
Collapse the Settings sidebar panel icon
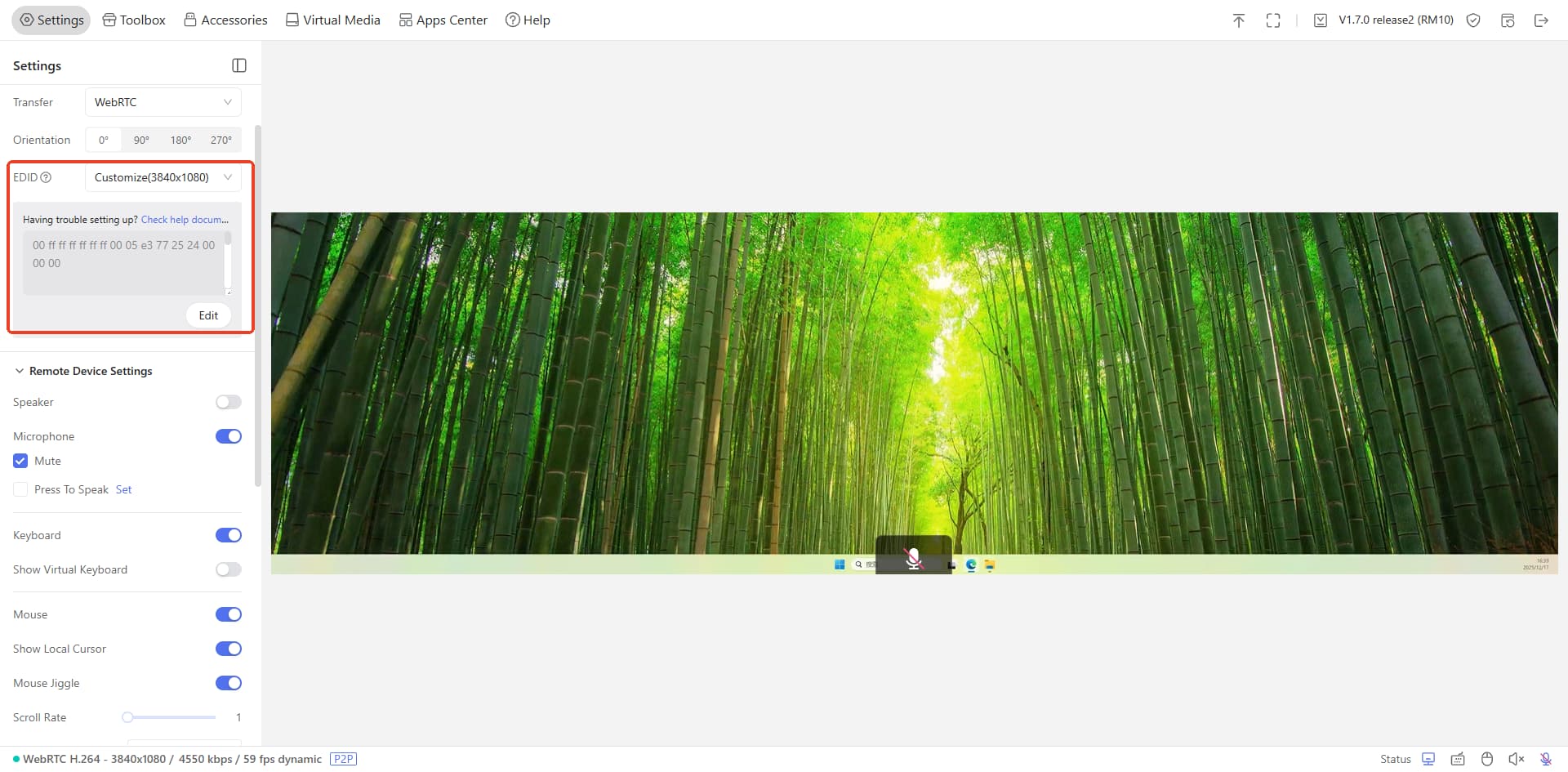(x=239, y=65)
